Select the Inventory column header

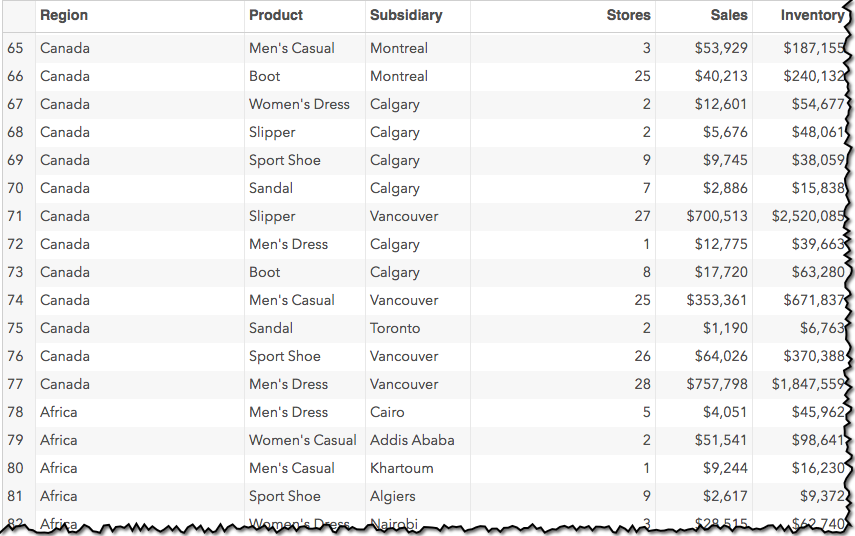click(812, 15)
